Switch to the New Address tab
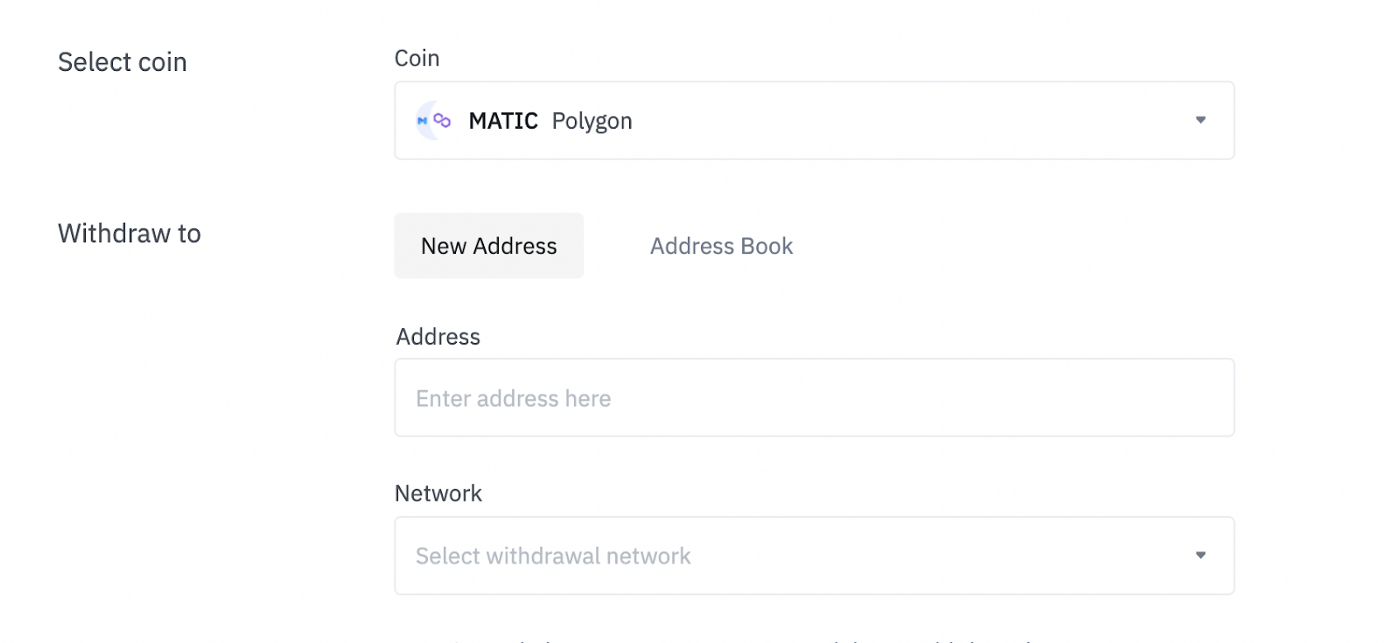Viewport: 1400px width, 643px height. click(489, 246)
